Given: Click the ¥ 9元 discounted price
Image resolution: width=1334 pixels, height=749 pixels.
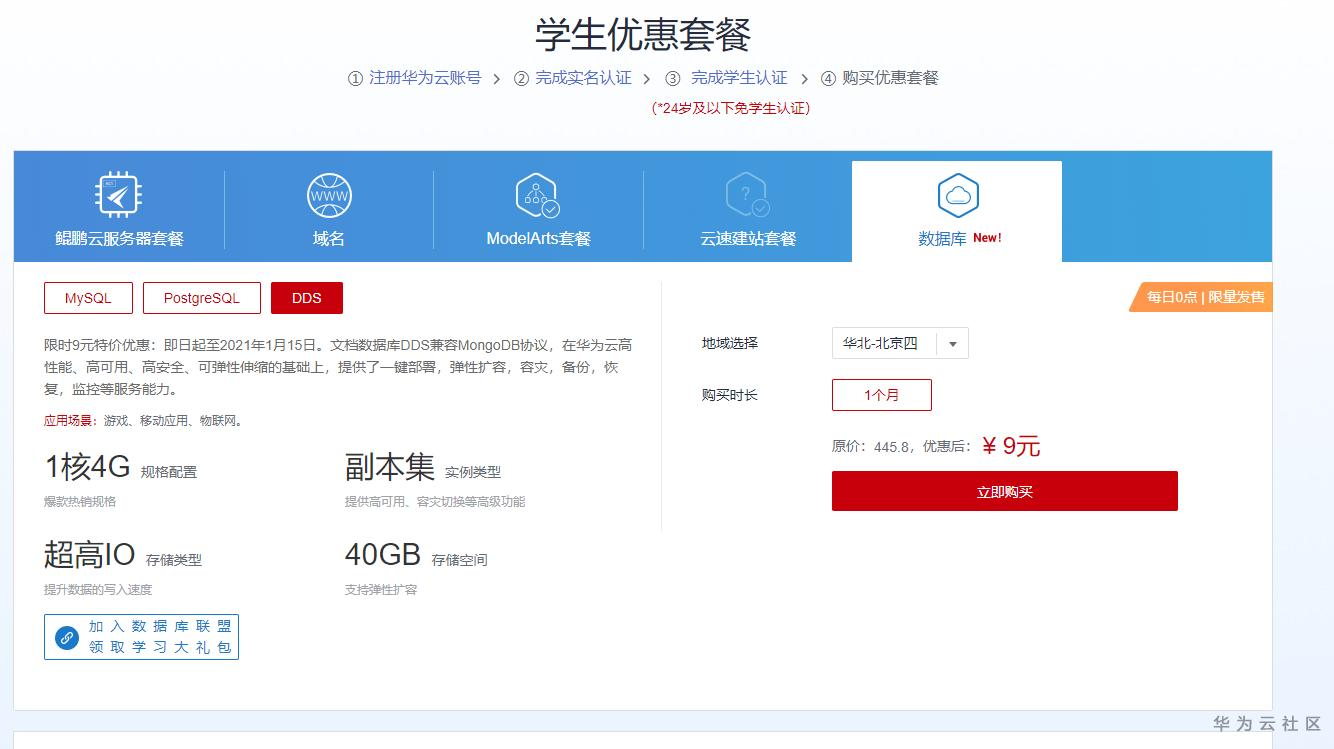Looking at the screenshot, I should (x=1011, y=446).
